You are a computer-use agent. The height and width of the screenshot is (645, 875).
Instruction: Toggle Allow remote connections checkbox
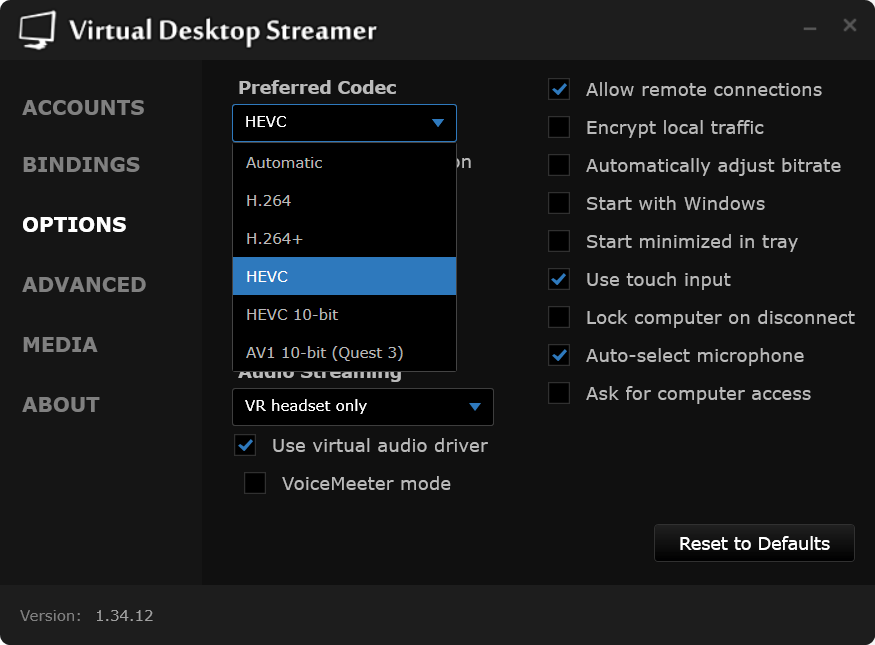click(559, 90)
